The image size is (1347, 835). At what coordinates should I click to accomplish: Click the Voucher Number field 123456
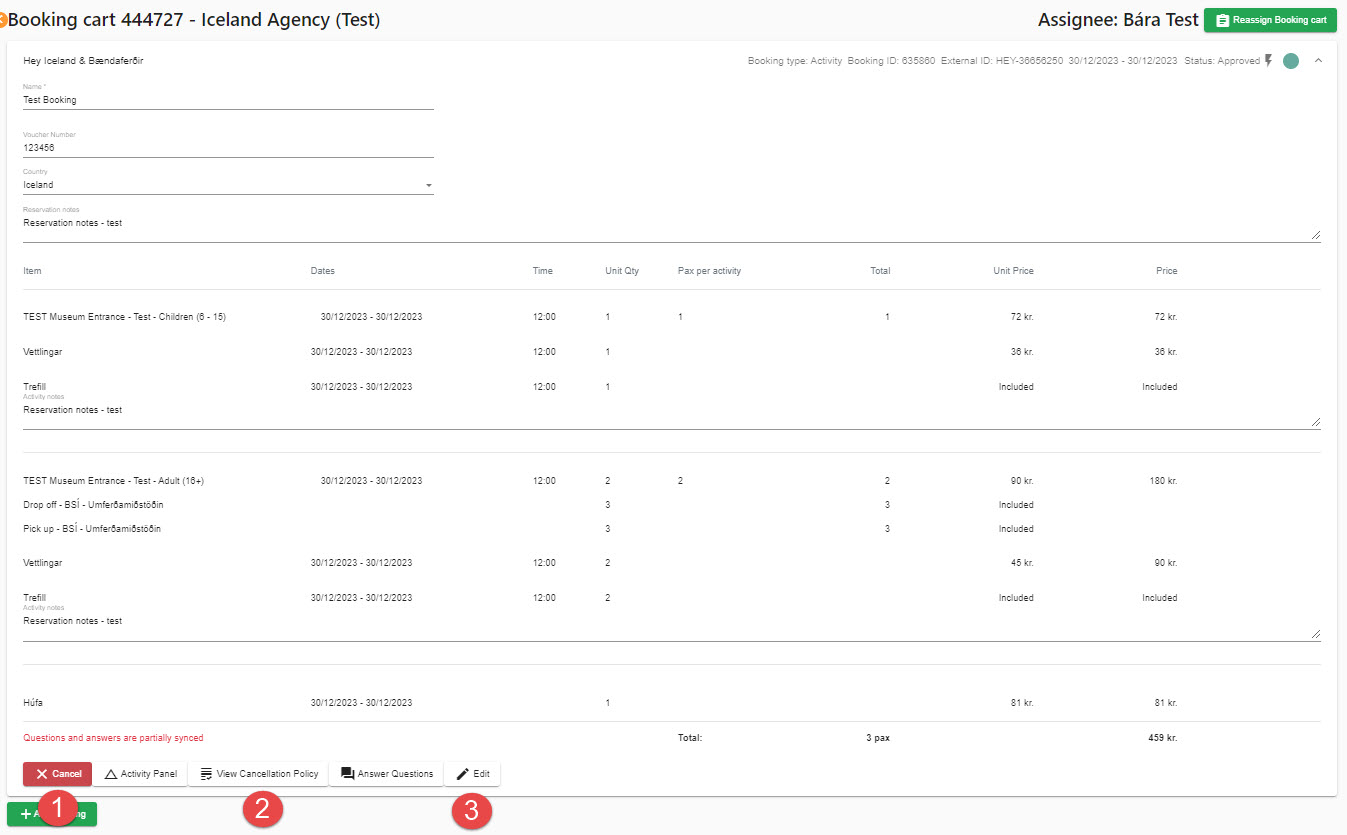coord(228,148)
